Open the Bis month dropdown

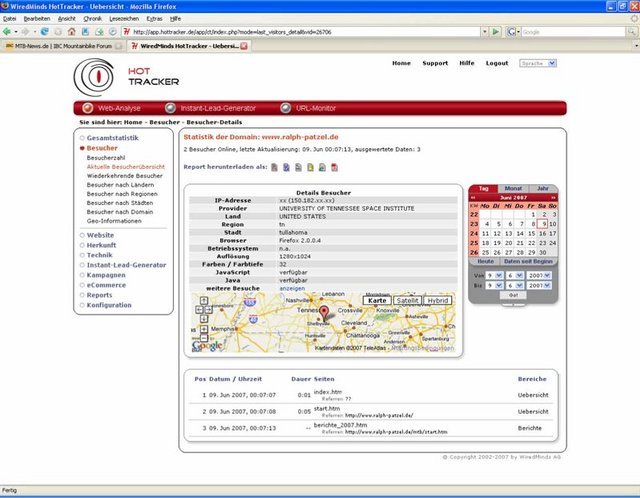(x=514, y=285)
